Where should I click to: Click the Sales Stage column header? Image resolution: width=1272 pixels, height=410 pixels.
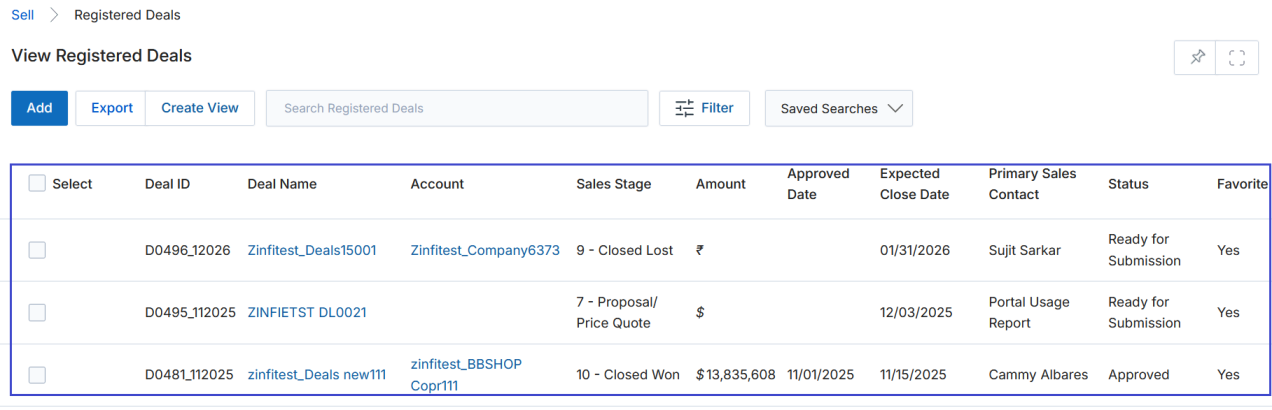613,184
